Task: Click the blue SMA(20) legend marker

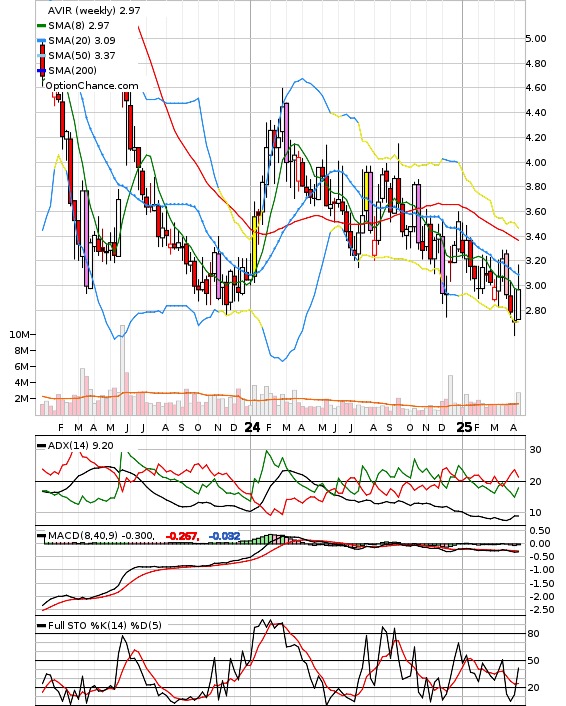Action: click(x=41, y=41)
